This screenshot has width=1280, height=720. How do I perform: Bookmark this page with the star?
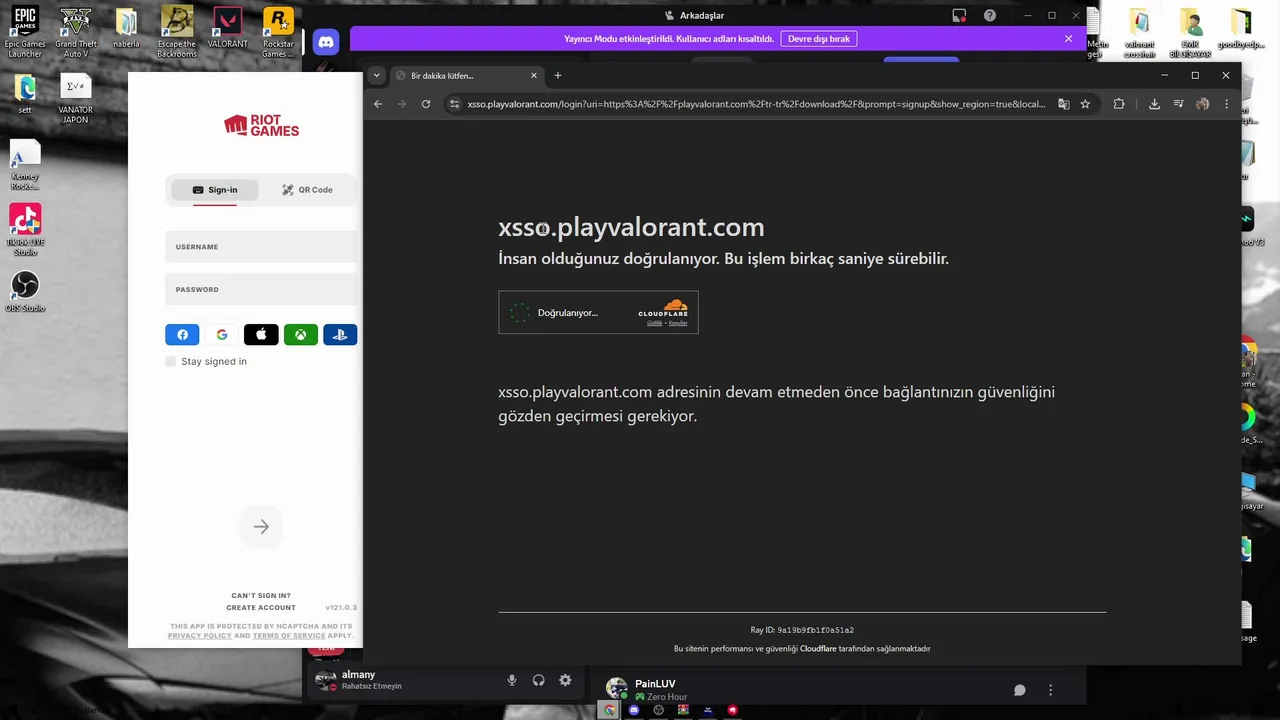1085,104
